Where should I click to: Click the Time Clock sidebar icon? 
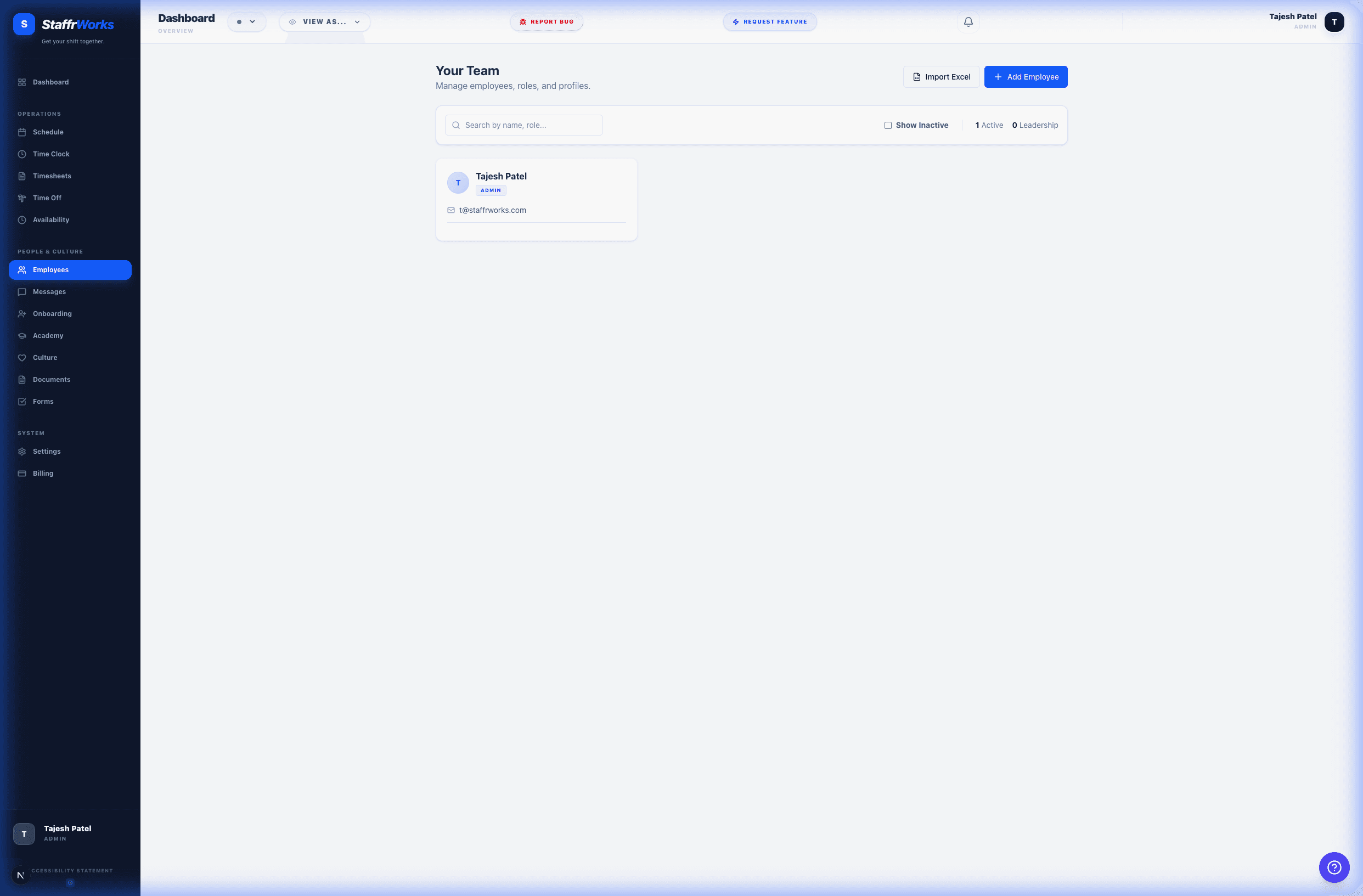[22, 154]
